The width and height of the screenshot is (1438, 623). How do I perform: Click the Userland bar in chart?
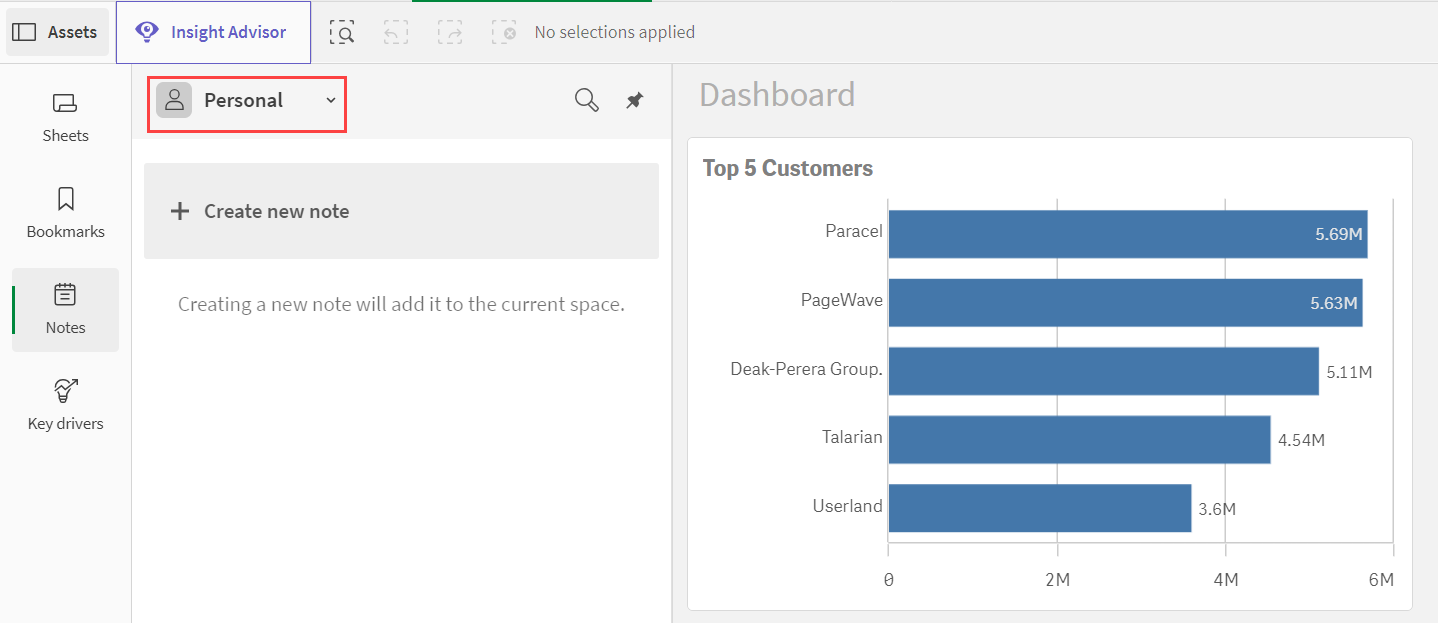pos(1039,508)
